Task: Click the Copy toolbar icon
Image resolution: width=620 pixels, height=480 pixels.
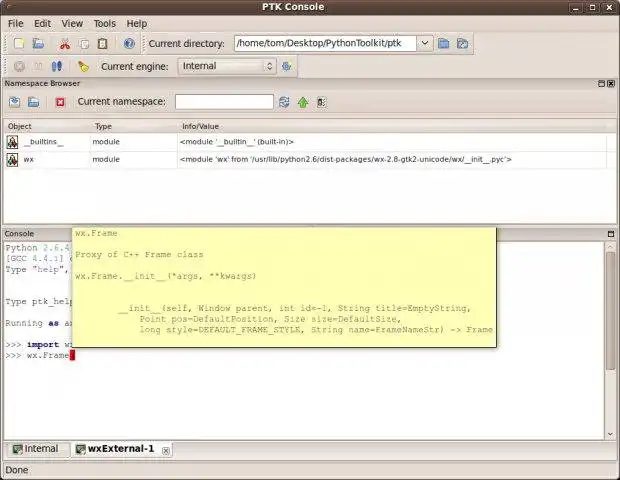Action: pos(84,44)
